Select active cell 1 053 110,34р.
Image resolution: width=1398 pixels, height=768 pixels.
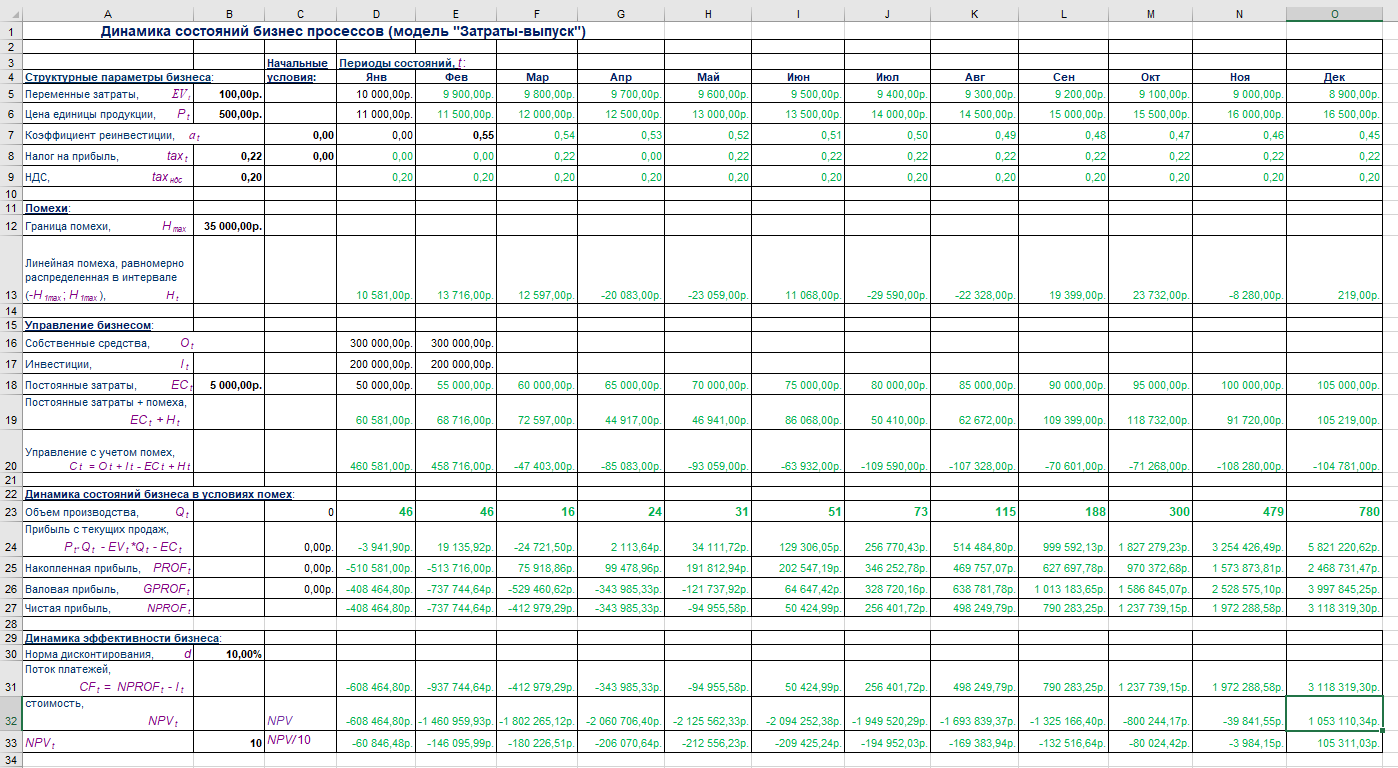[x=1333, y=714]
